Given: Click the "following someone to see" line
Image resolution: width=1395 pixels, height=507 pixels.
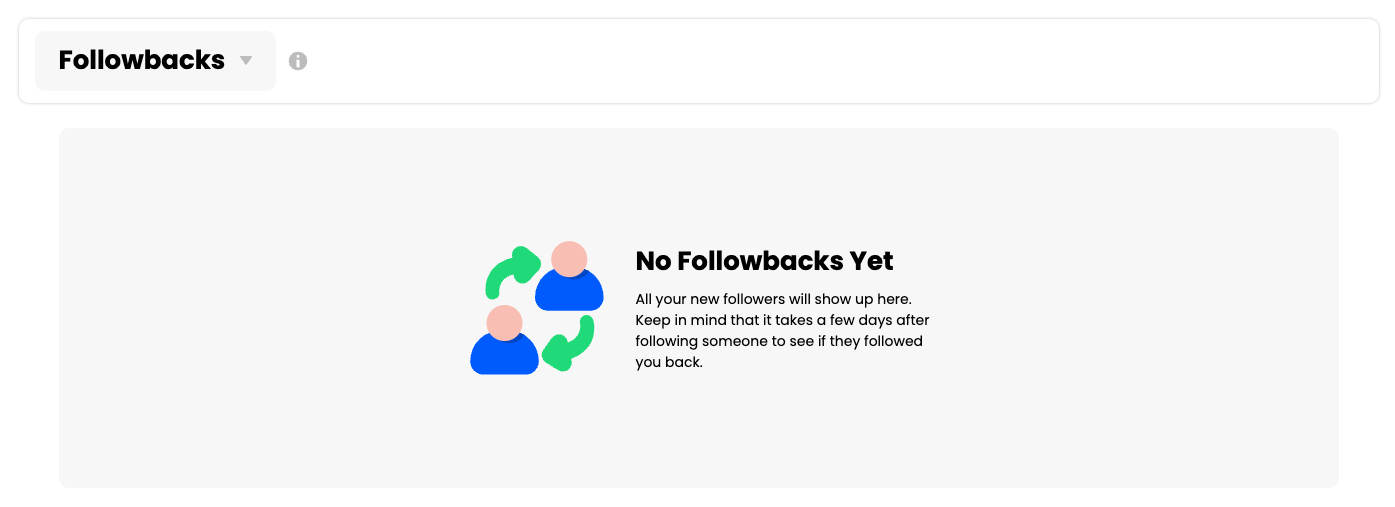Looking at the screenshot, I should coord(779,341).
